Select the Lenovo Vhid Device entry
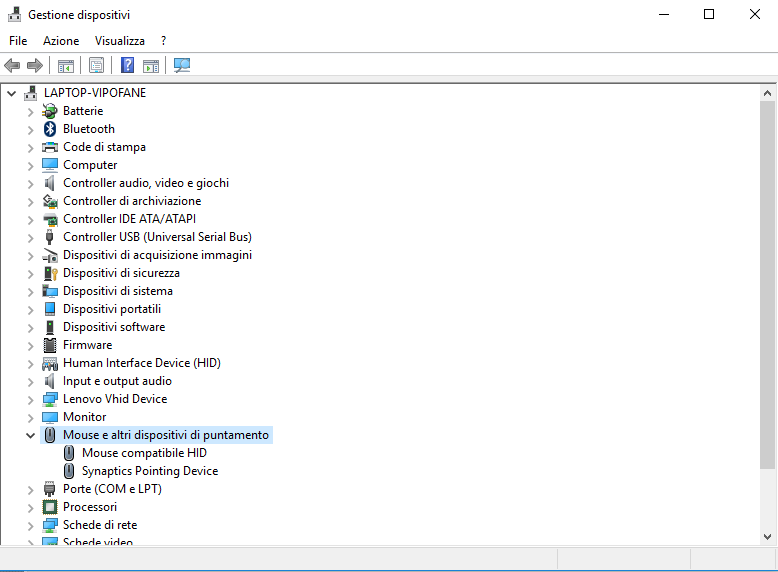Screen dimensions: 778x572 pyautogui.click(x=114, y=399)
